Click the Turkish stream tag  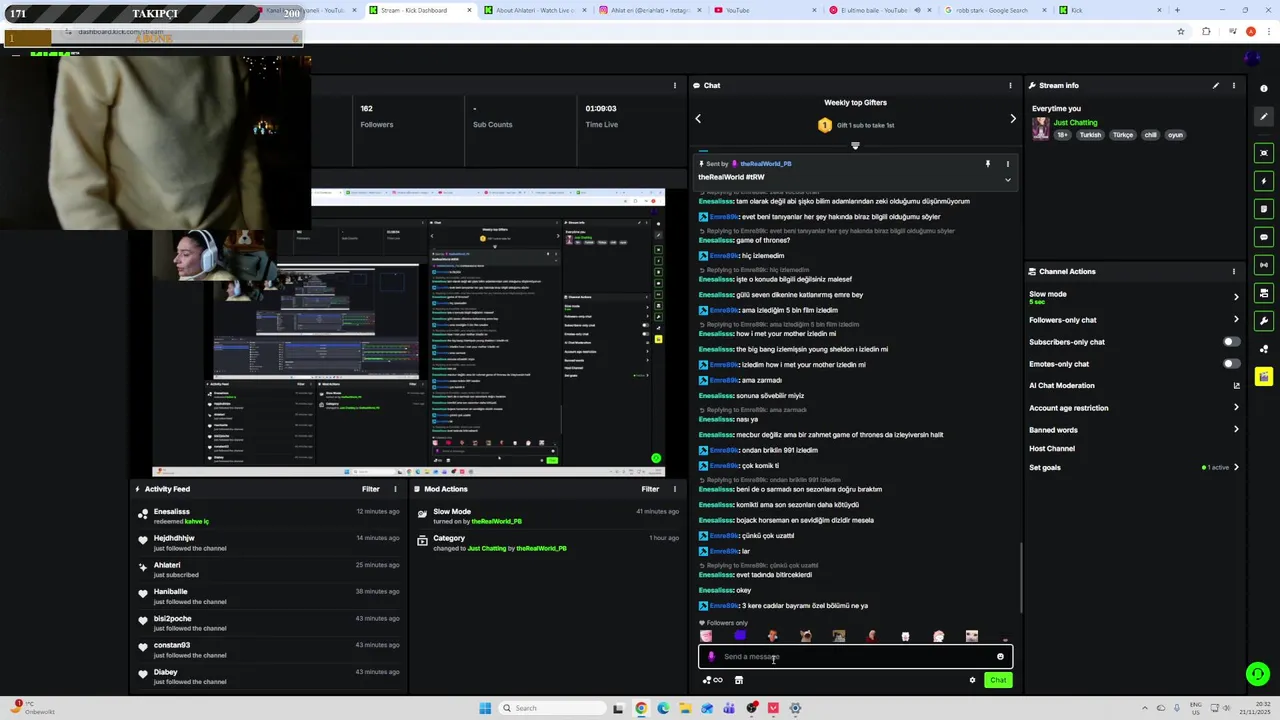point(1090,135)
